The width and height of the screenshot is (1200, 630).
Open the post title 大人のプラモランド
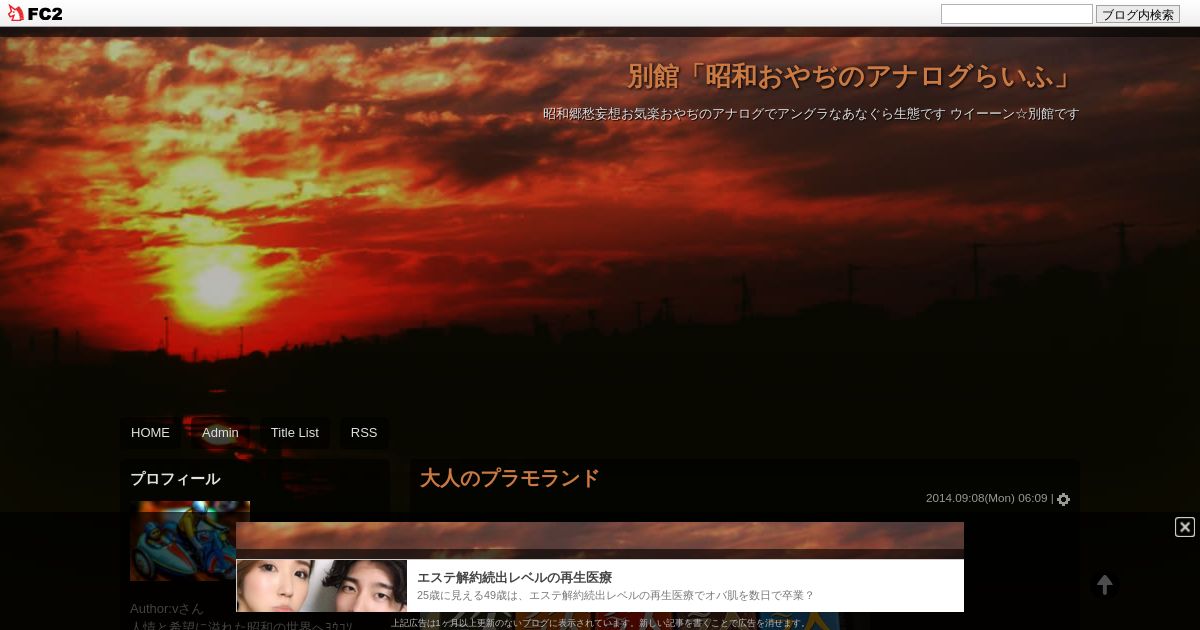coord(509,478)
